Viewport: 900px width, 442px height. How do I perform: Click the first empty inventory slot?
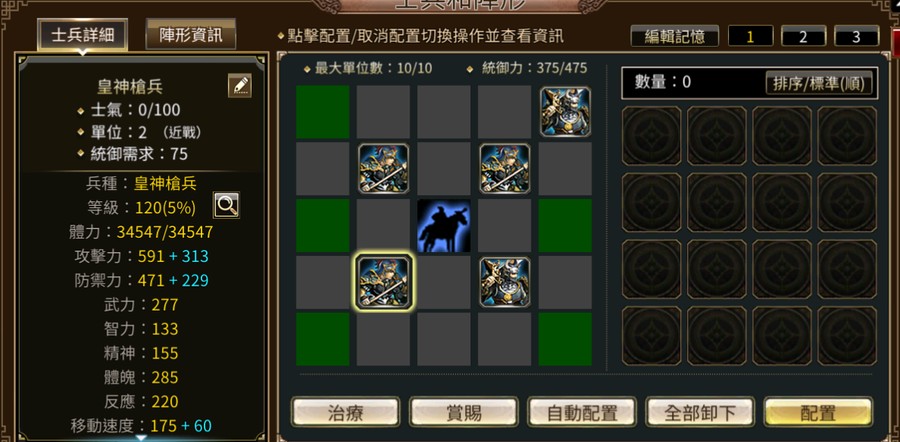point(651,136)
